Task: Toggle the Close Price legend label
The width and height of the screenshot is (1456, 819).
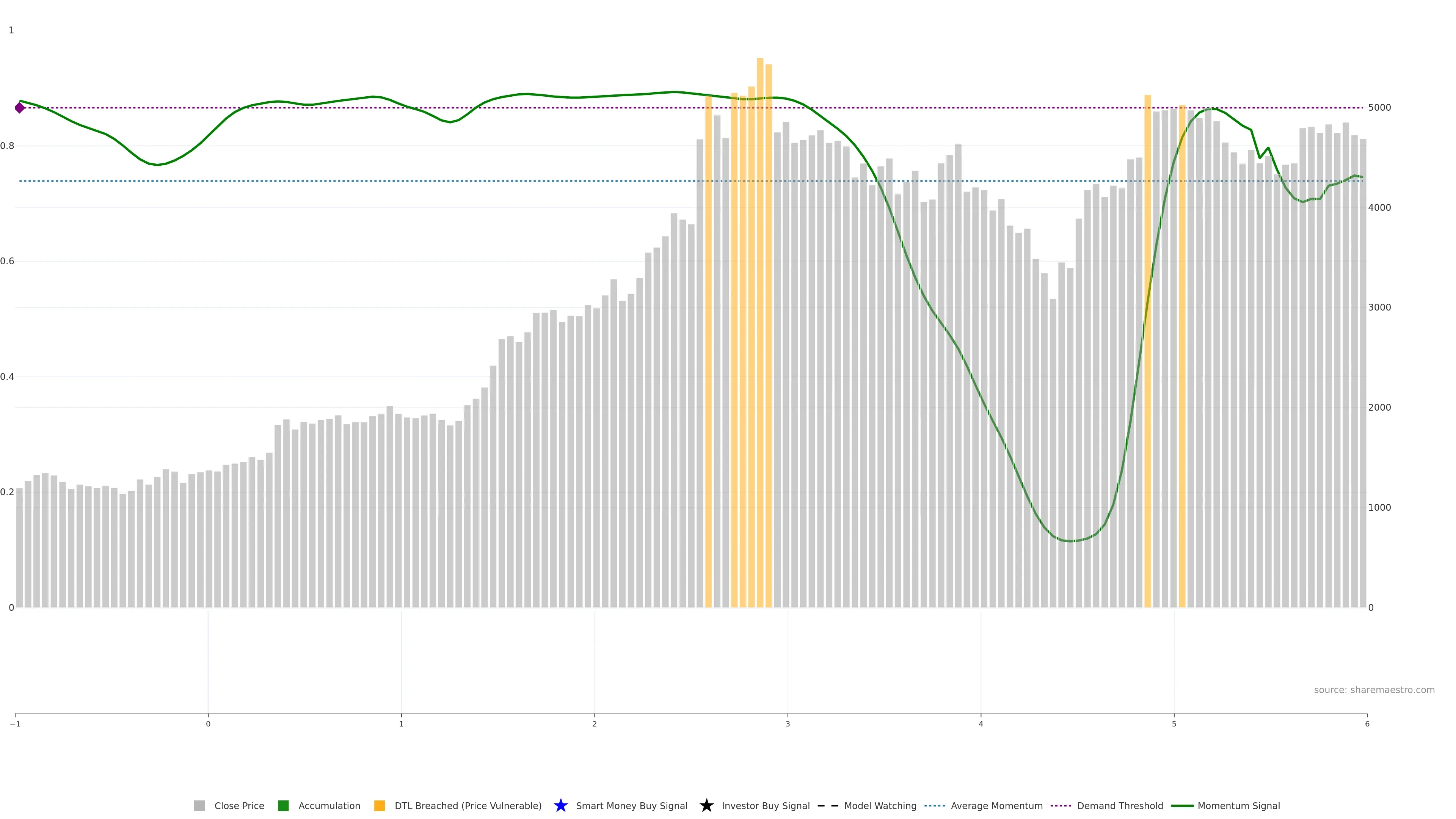Action: (239, 805)
